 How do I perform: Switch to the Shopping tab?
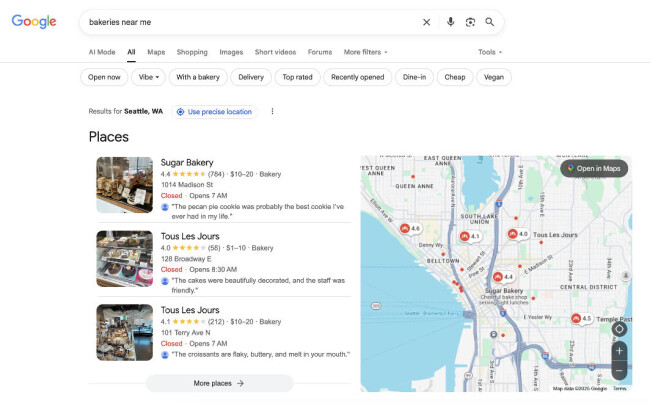coord(192,52)
